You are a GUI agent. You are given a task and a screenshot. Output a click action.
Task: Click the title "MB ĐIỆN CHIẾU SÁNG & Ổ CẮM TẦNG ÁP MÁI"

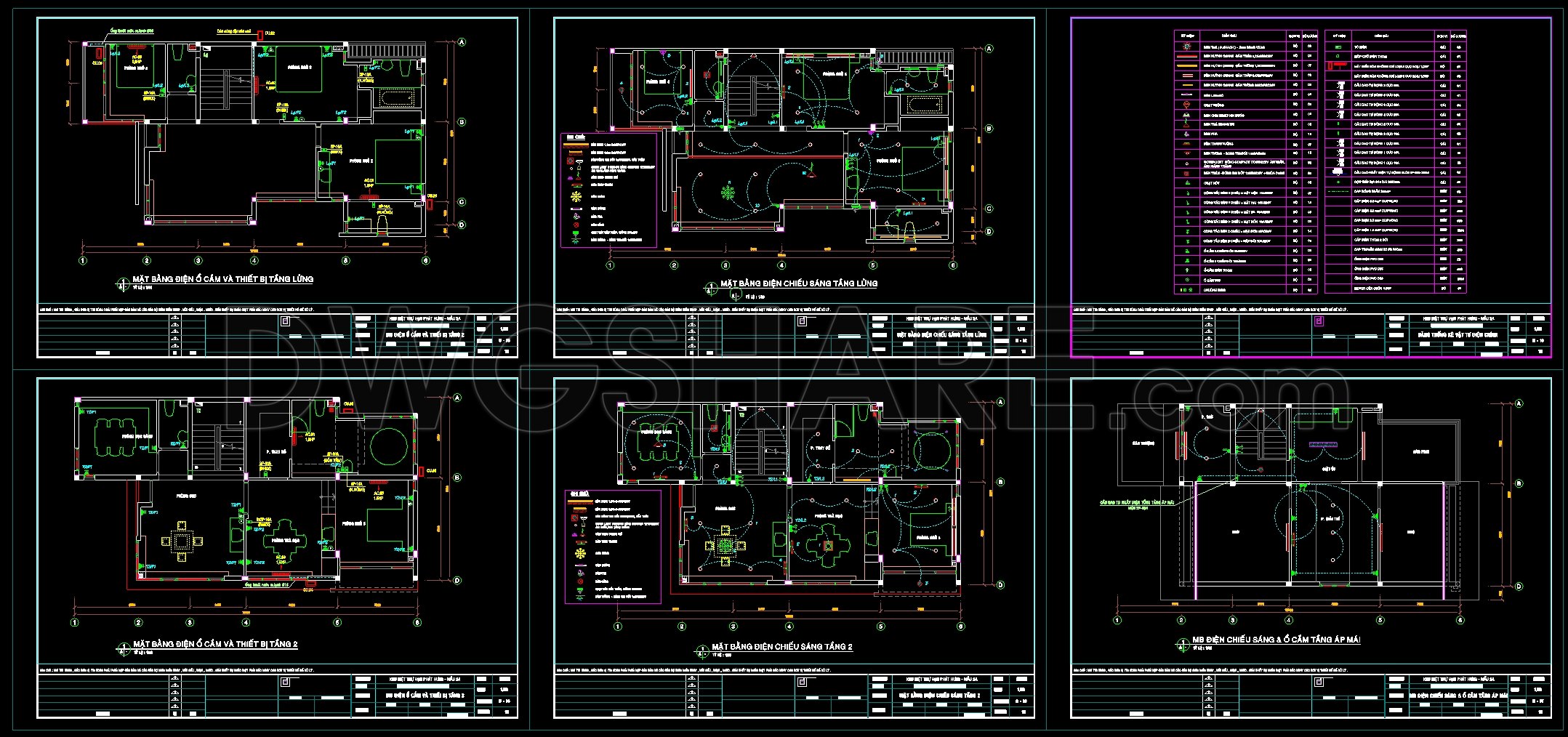[1276, 640]
